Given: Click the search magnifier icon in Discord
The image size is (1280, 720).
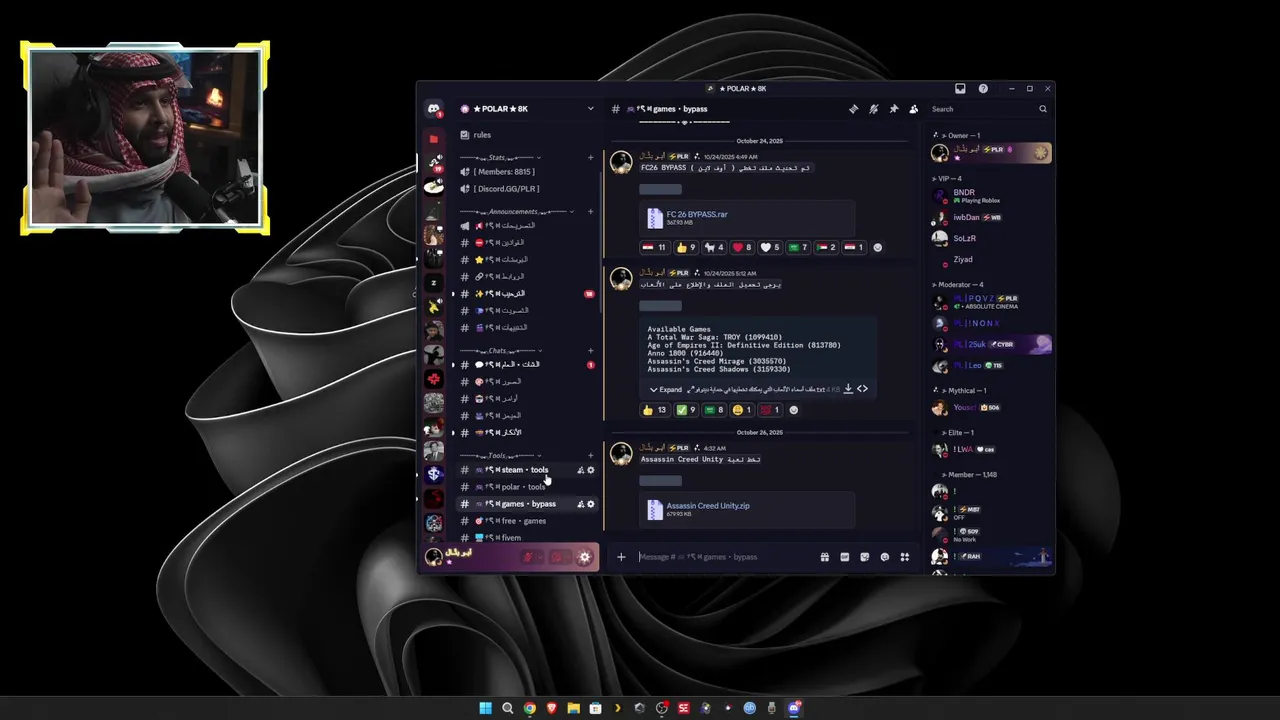Looking at the screenshot, I should pos(1043,109).
